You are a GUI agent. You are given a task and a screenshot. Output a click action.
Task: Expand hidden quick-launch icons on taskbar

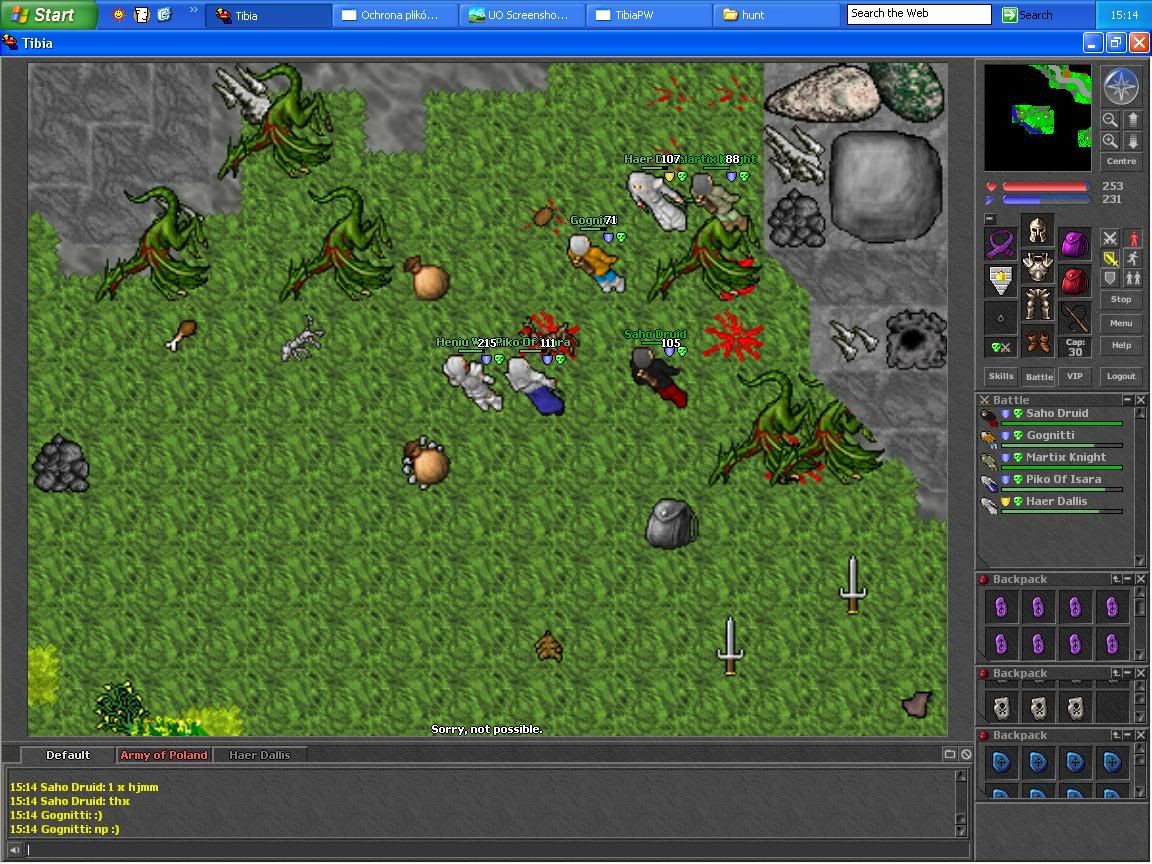pyautogui.click(x=194, y=10)
